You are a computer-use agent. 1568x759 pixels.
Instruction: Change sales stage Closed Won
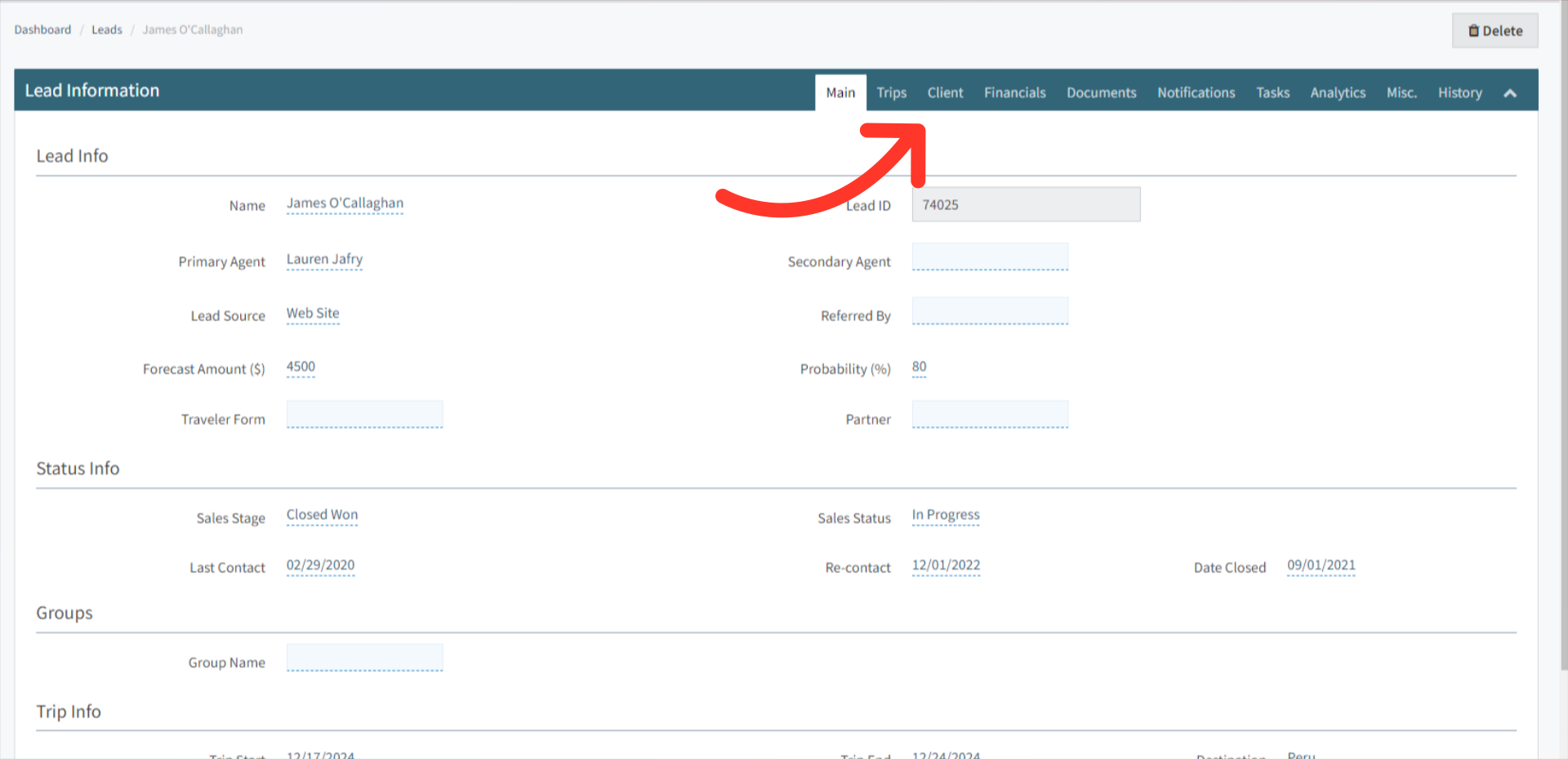coord(321,515)
